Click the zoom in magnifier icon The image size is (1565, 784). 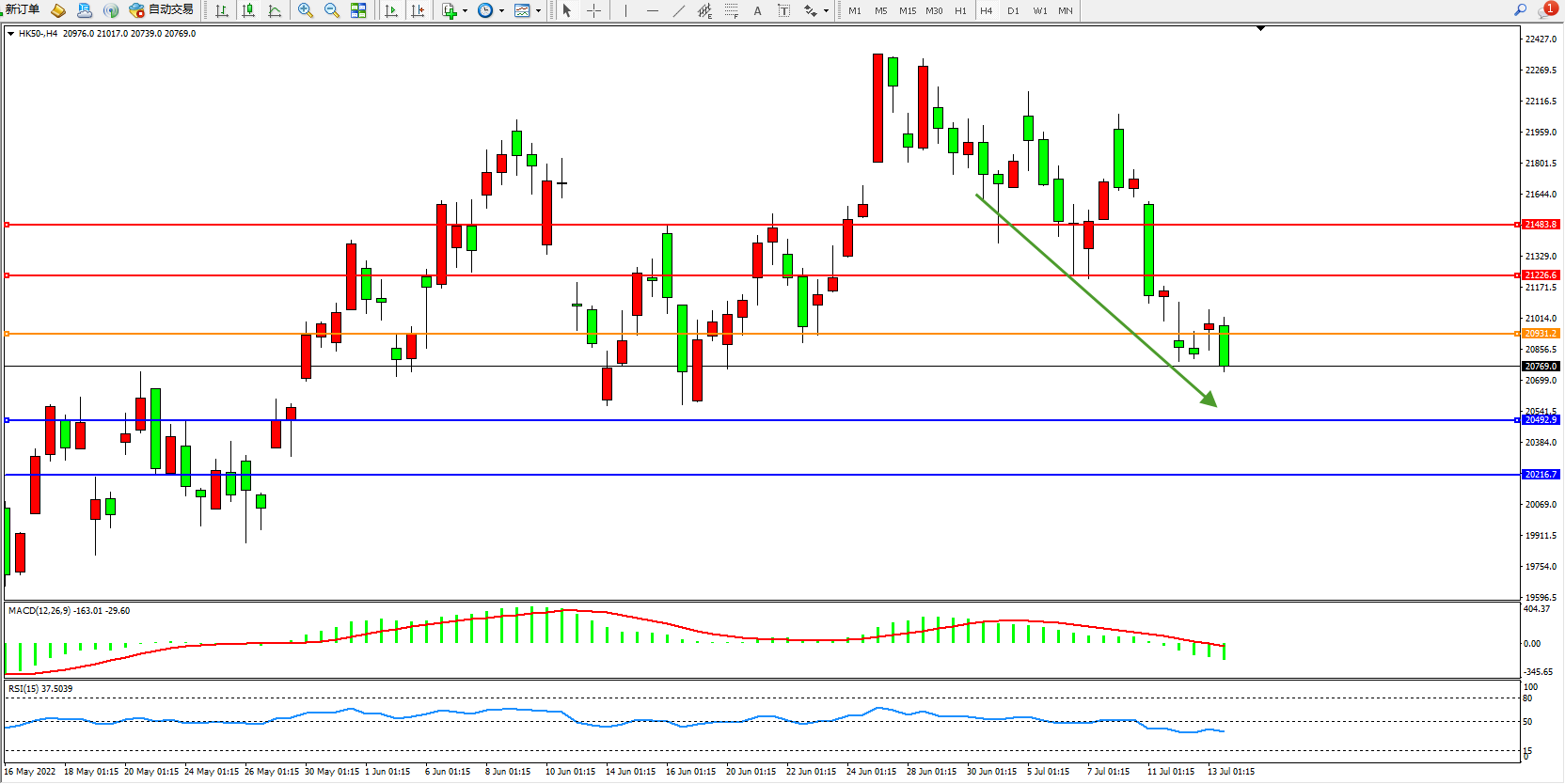click(306, 10)
